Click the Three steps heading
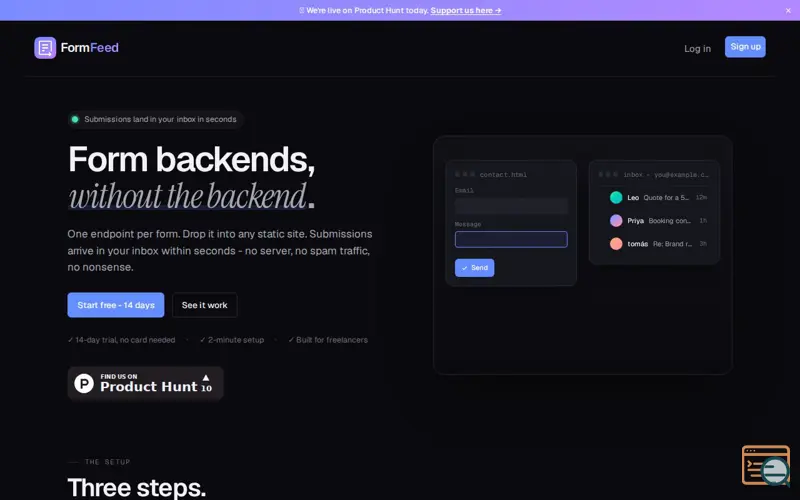The height and width of the screenshot is (500, 800). pyautogui.click(x=137, y=488)
